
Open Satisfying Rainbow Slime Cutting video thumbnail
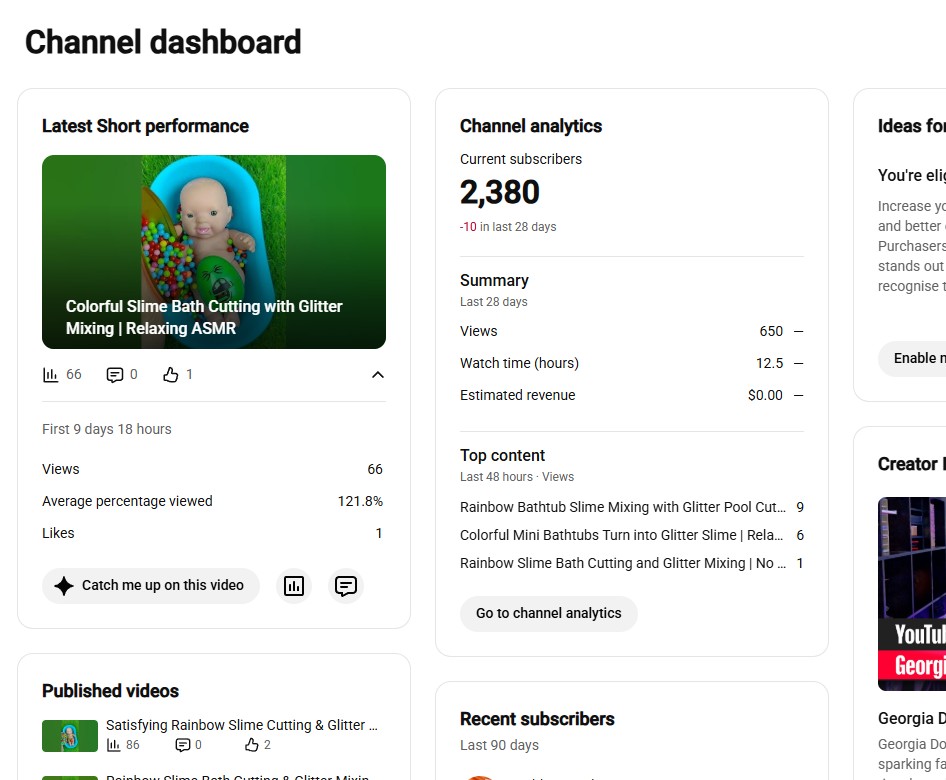(x=70, y=735)
